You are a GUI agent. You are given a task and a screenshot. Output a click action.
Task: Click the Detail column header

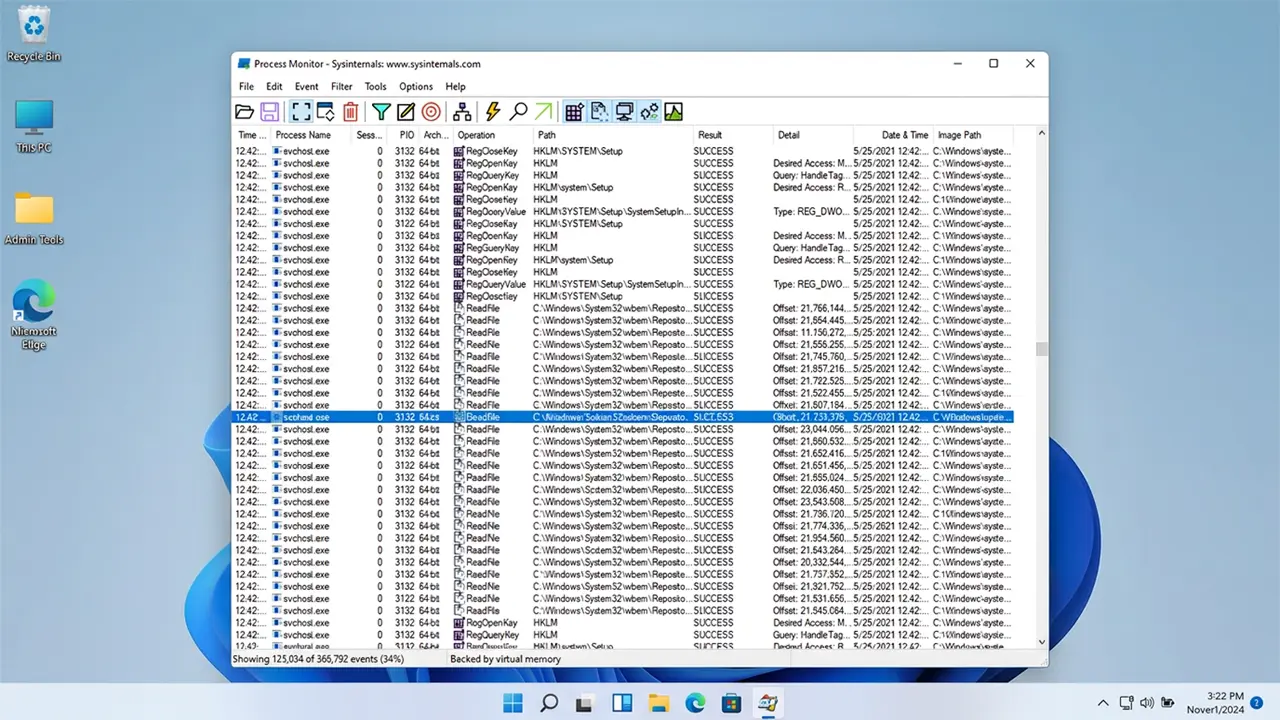point(813,135)
